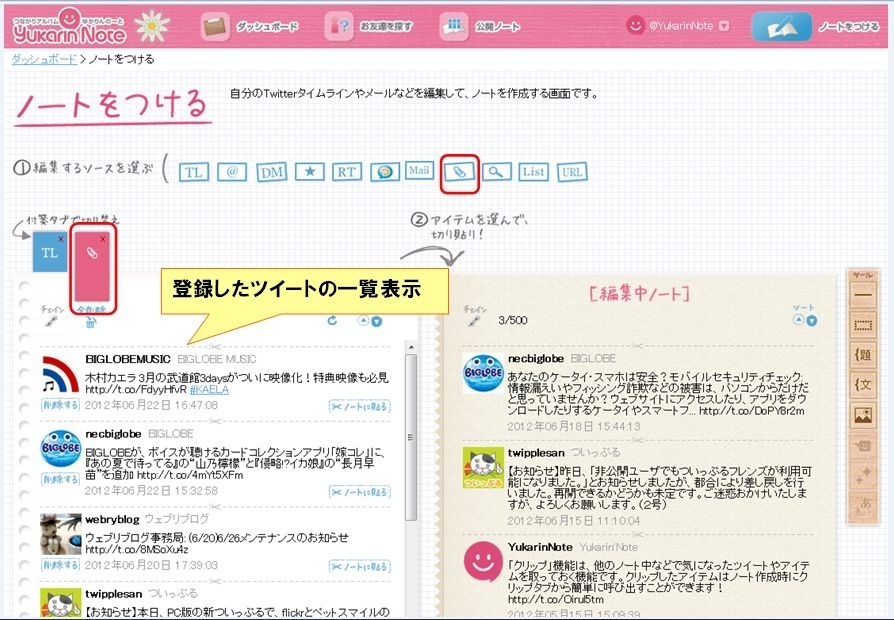
Task: Click the necbiglobe avatar in the editing note
Action: (483, 374)
